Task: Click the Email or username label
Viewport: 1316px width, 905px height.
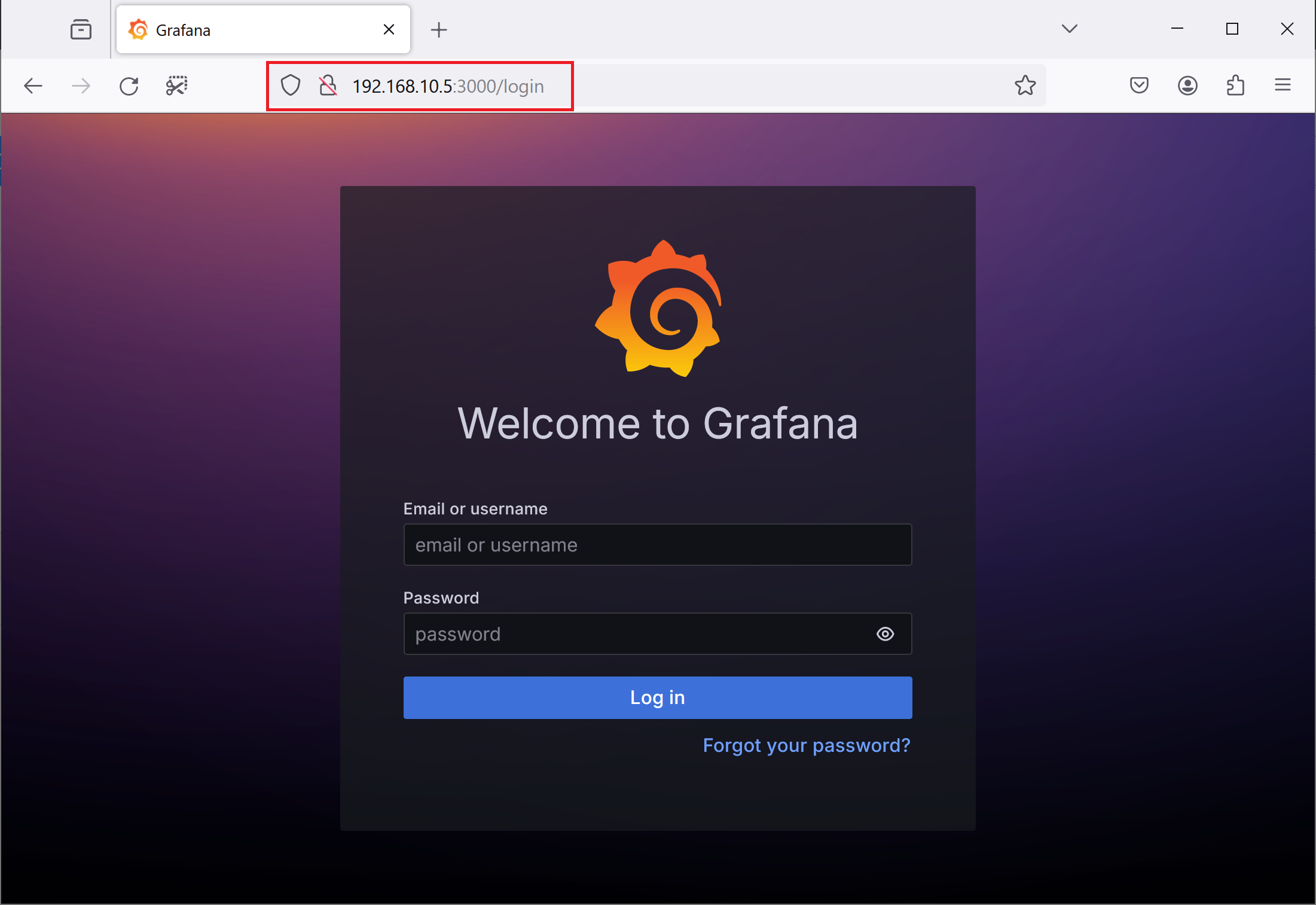Action: [x=475, y=509]
